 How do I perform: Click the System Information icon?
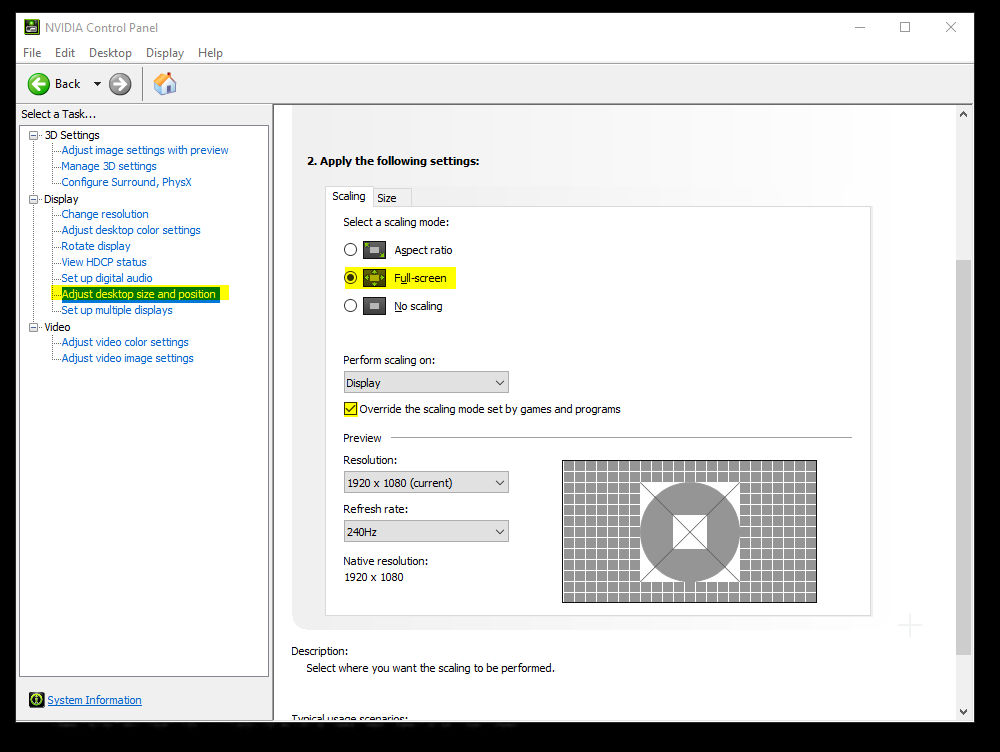point(36,700)
